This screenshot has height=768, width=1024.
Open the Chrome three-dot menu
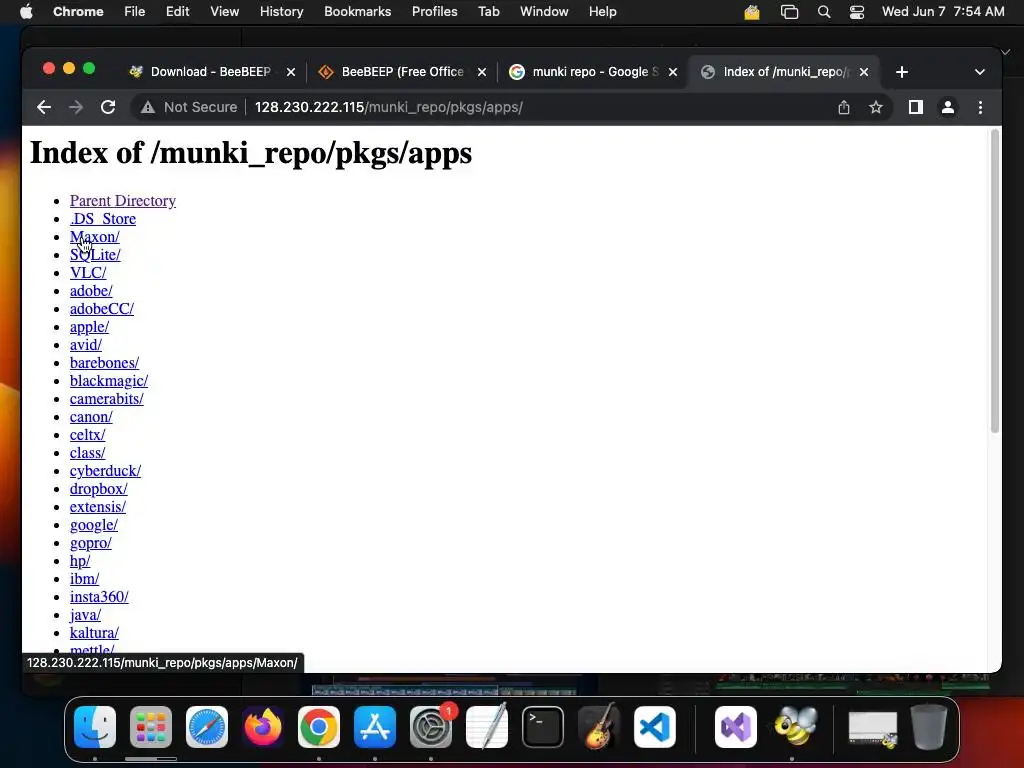[980, 107]
